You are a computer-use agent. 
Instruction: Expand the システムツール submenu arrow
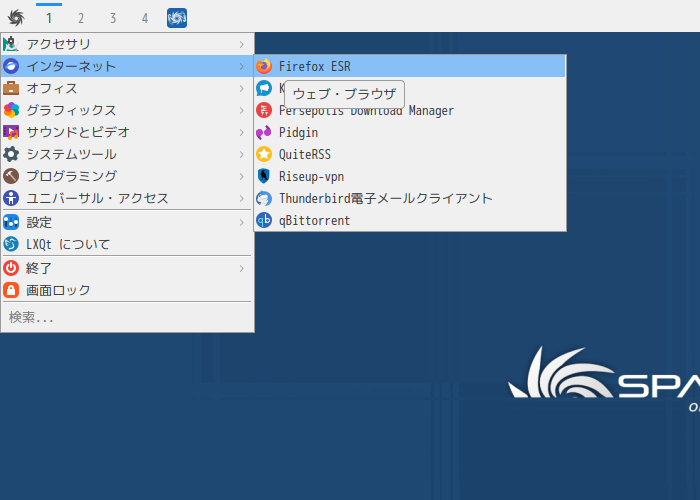242,154
